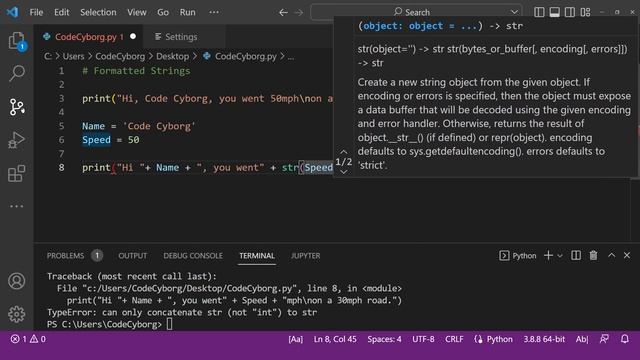Screen dimensions: 640x360
Task: Open the File menu
Action: pyautogui.click(x=36, y=12)
